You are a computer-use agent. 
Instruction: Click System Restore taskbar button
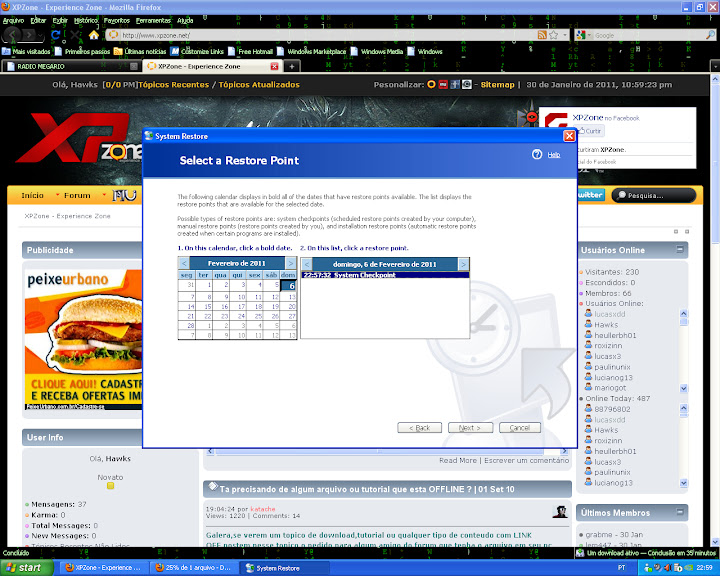284,568
